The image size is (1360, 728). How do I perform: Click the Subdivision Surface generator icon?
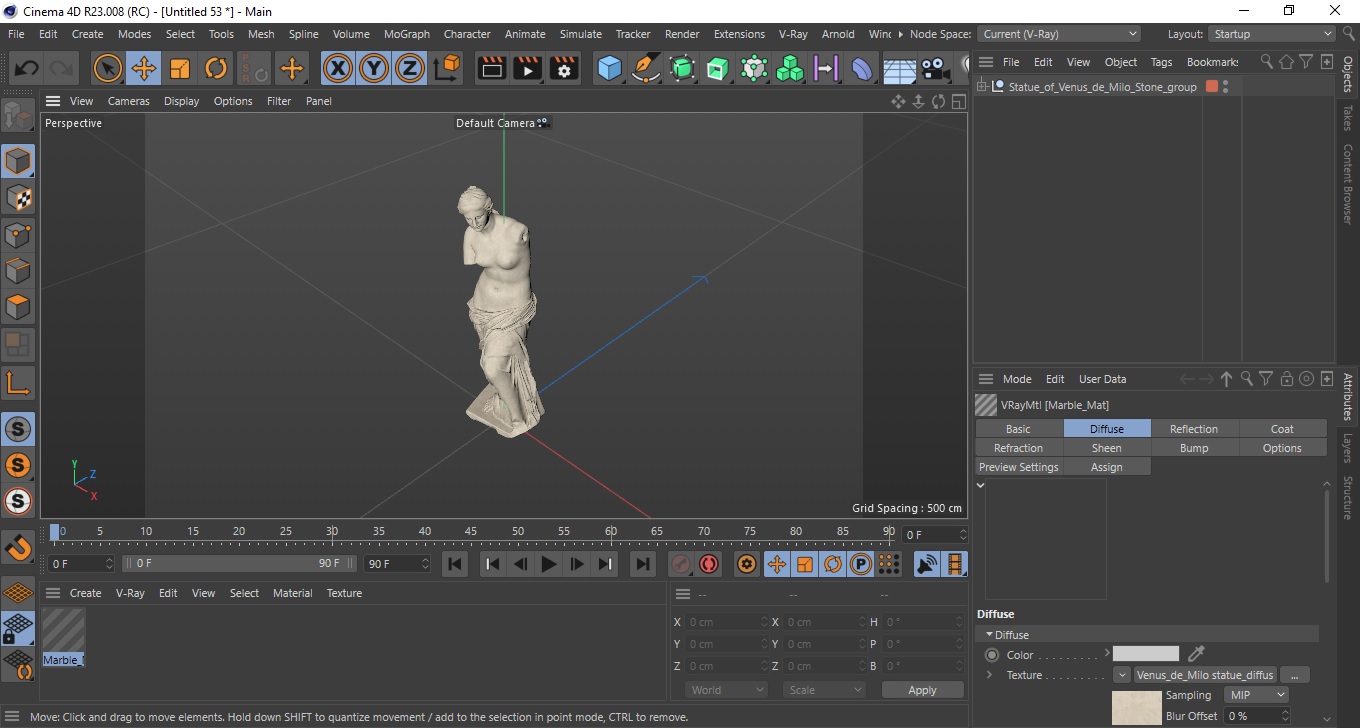coord(682,68)
